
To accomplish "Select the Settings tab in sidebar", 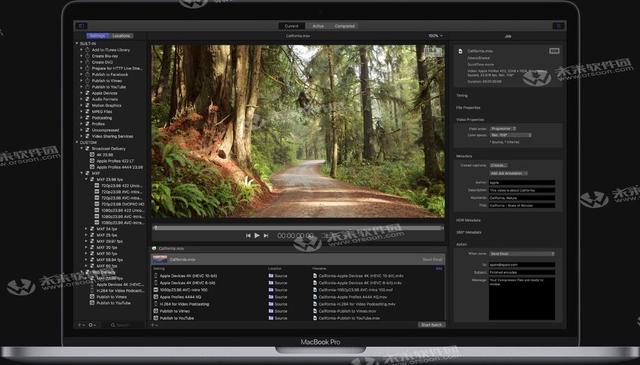I will [97, 36].
